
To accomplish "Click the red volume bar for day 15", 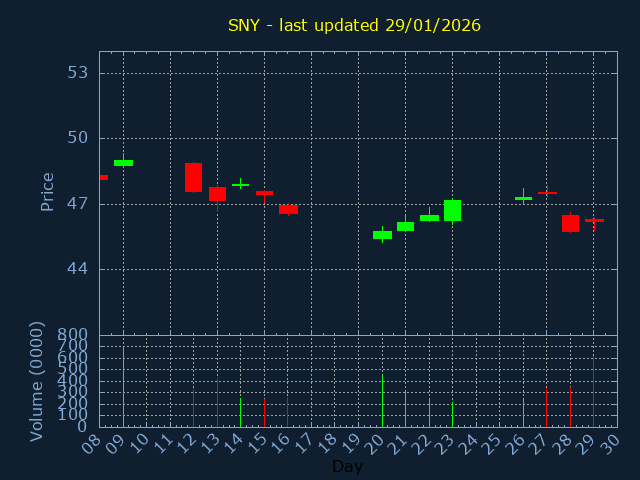I will point(264,413).
